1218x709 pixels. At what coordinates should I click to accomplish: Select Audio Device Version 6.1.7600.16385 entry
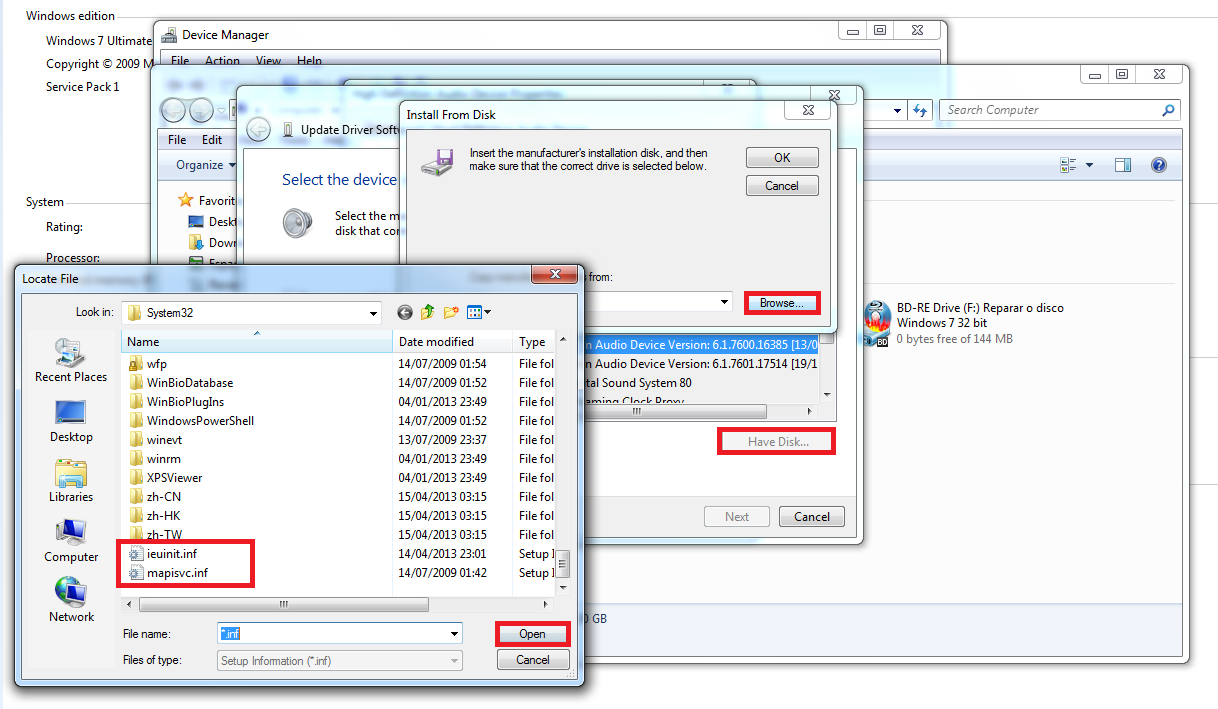click(x=701, y=344)
